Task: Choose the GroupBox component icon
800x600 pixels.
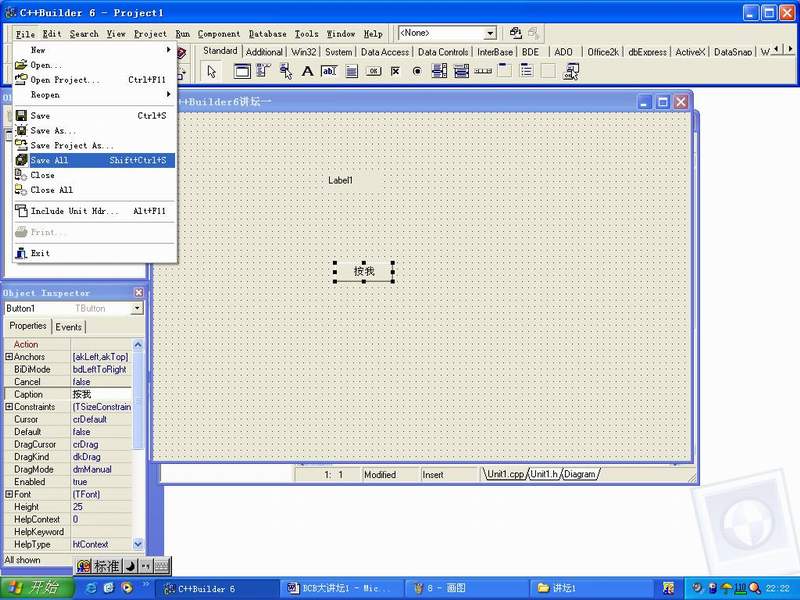Action: 505,71
